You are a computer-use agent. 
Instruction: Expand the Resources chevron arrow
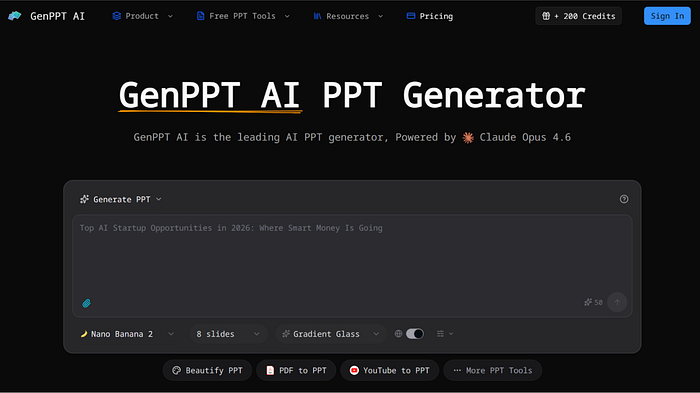pos(380,16)
